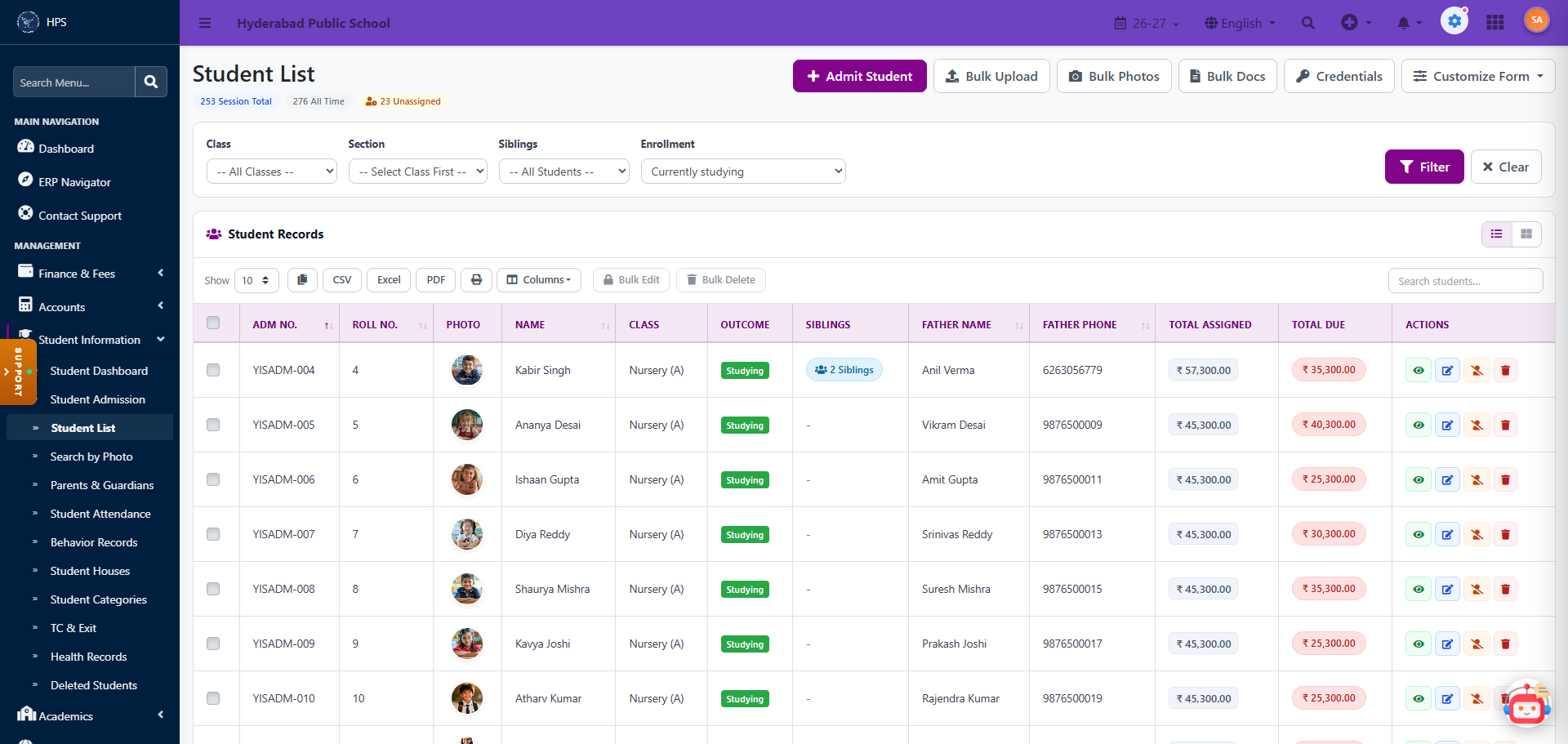Click the copy table icon button
The width and height of the screenshot is (1568, 744).
point(302,280)
